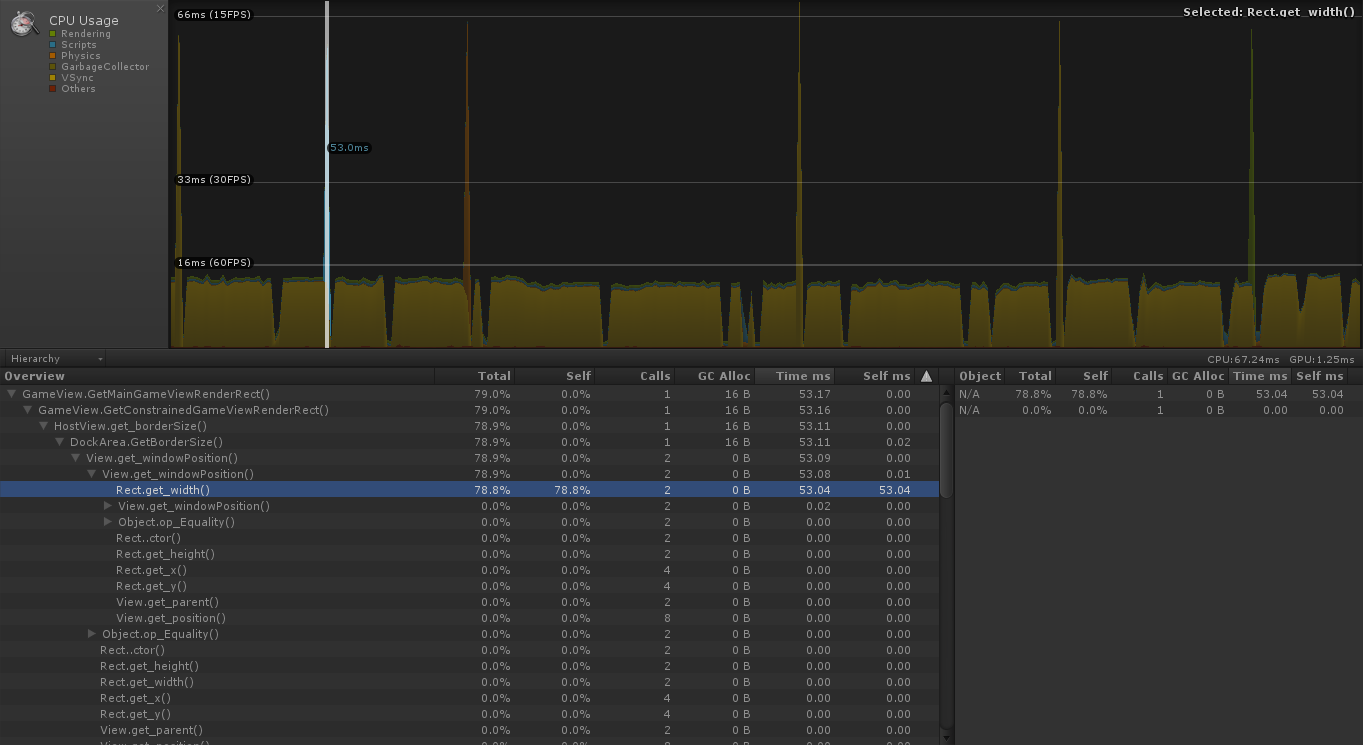The width and height of the screenshot is (1363, 745).
Task: Click the 53.16 Time ms cell
Action: [815, 410]
